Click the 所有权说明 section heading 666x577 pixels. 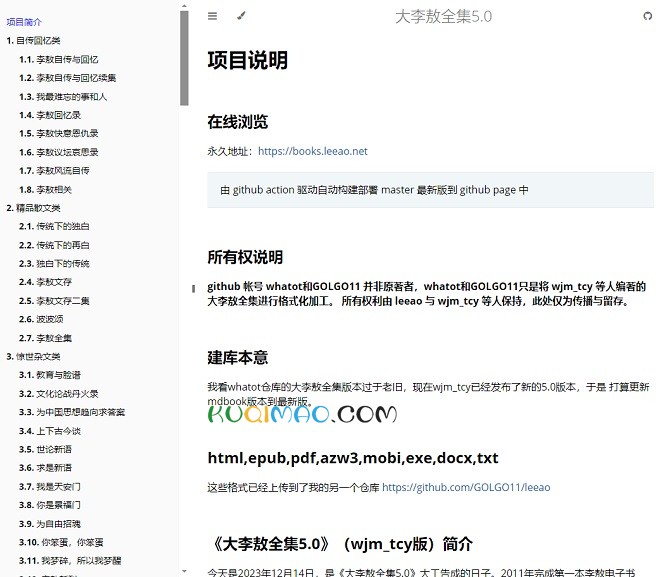pyautogui.click(x=245, y=257)
